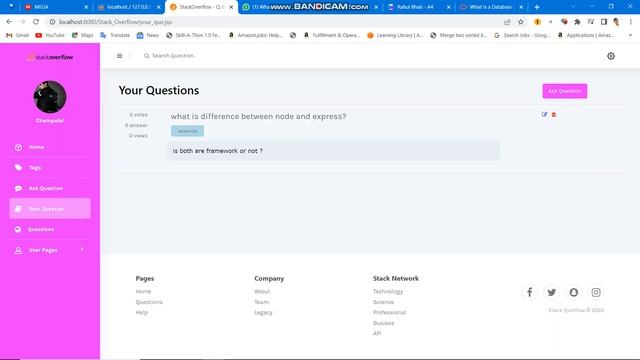Screen dimensions: 640x360
Task: Open the News bookmark
Action: coord(148,36)
